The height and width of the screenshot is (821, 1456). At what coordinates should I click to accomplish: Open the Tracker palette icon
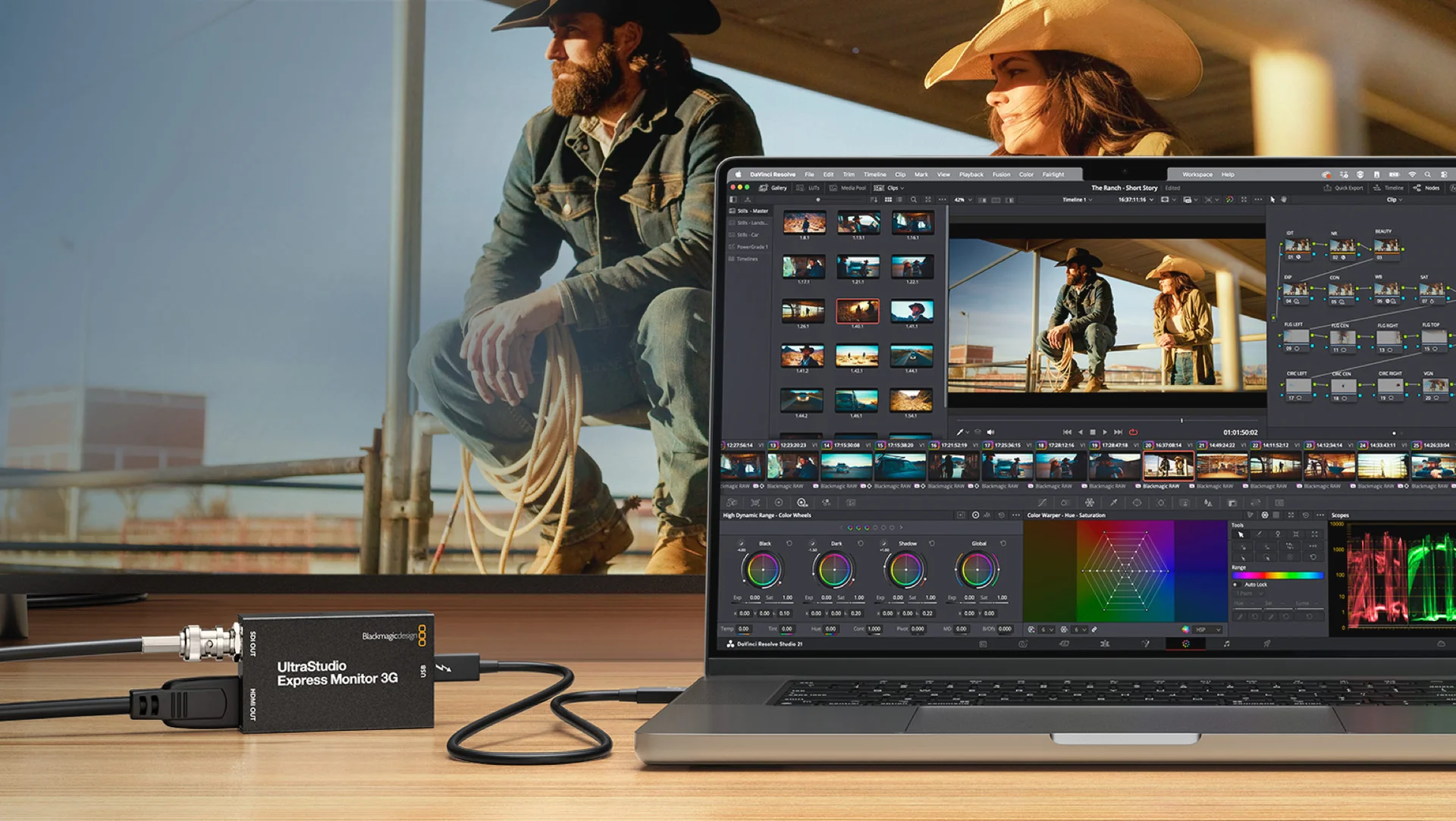coord(1160,503)
